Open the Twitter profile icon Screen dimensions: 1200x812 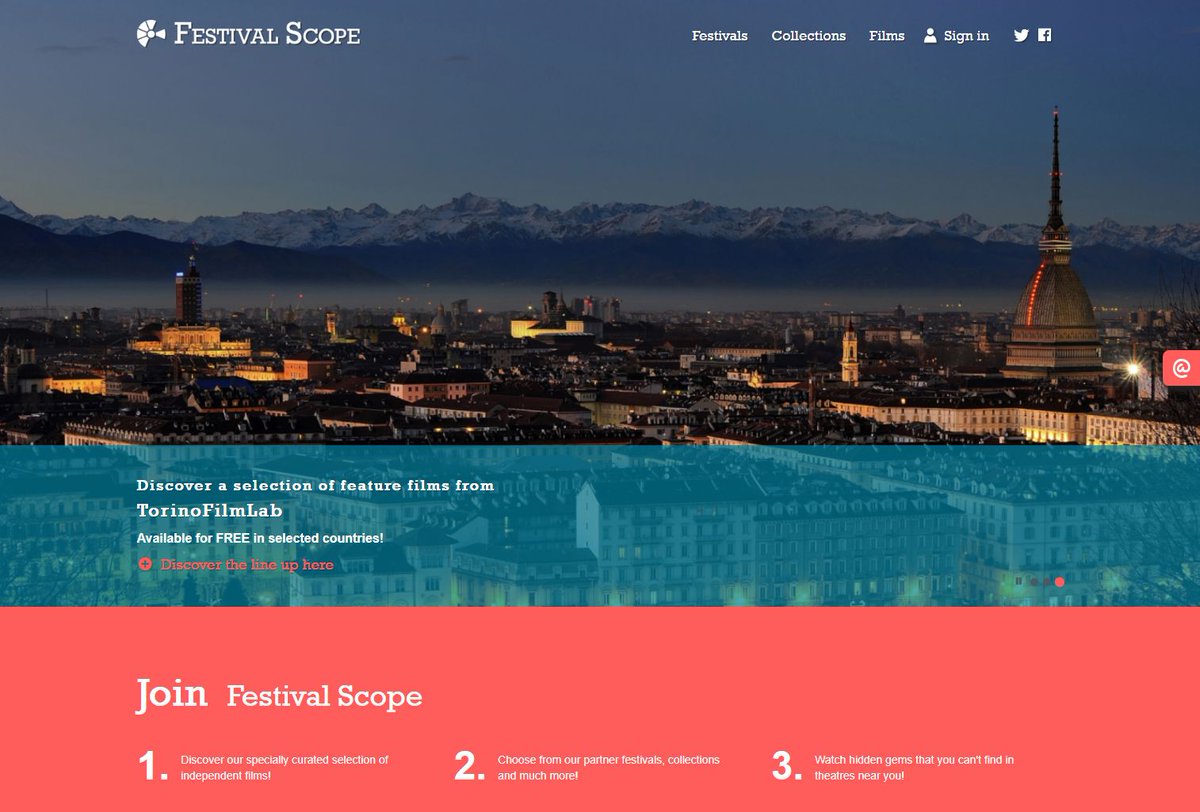[x=1021, y=35]
